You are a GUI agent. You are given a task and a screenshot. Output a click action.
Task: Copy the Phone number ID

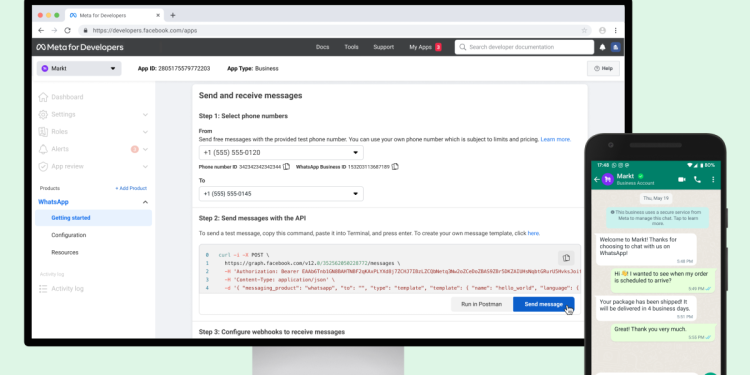(x=286, y=166)
